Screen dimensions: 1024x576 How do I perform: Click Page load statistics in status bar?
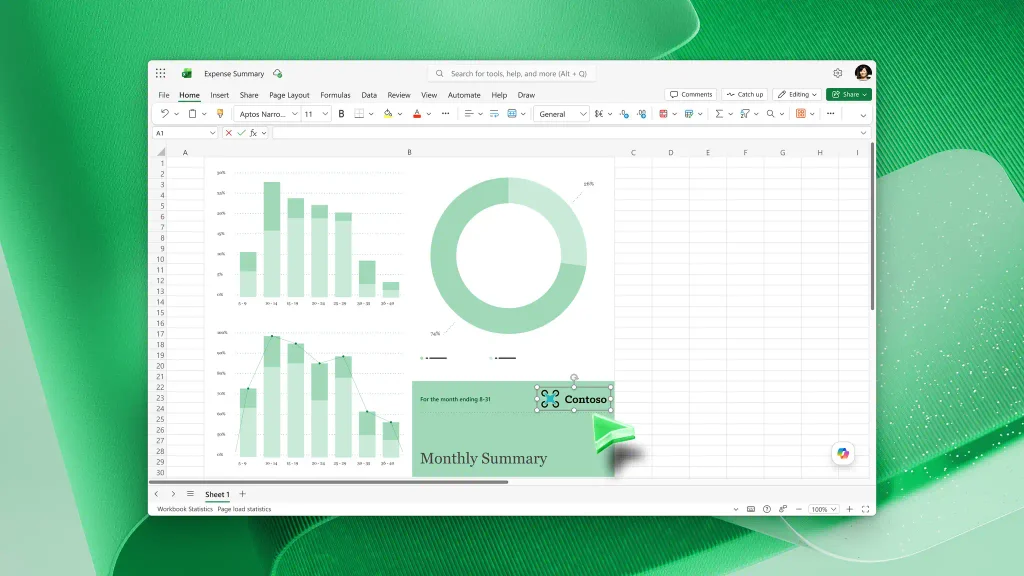click(244, 509)
